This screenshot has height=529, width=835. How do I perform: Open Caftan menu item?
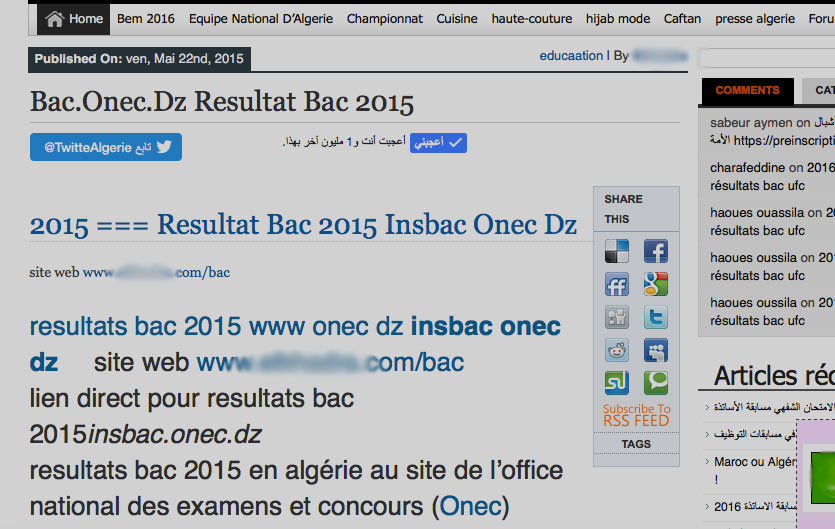682,19
